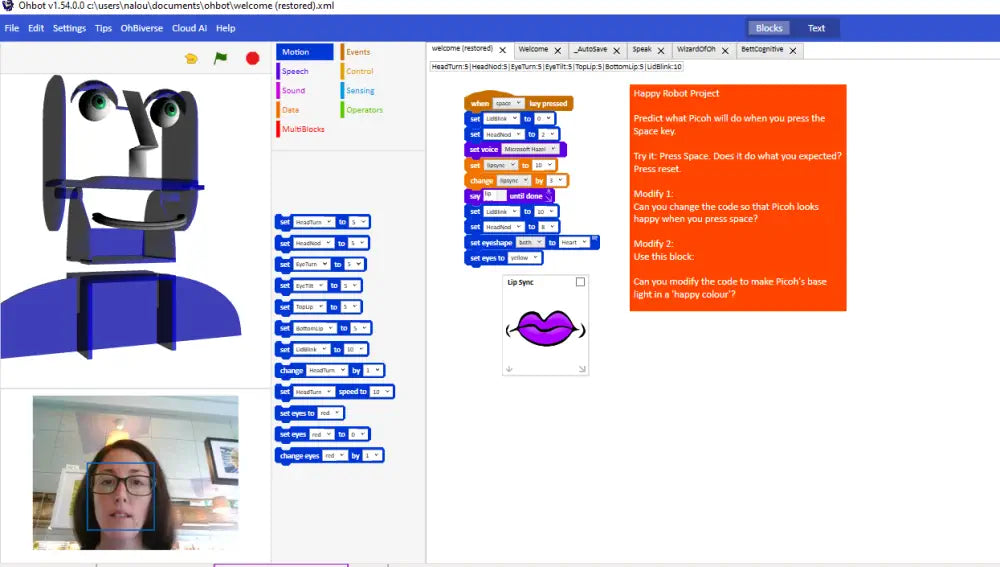Tick the Lip Sync checkbox
This screenshot has width=1000, height=567.
(x=580, y=283)
